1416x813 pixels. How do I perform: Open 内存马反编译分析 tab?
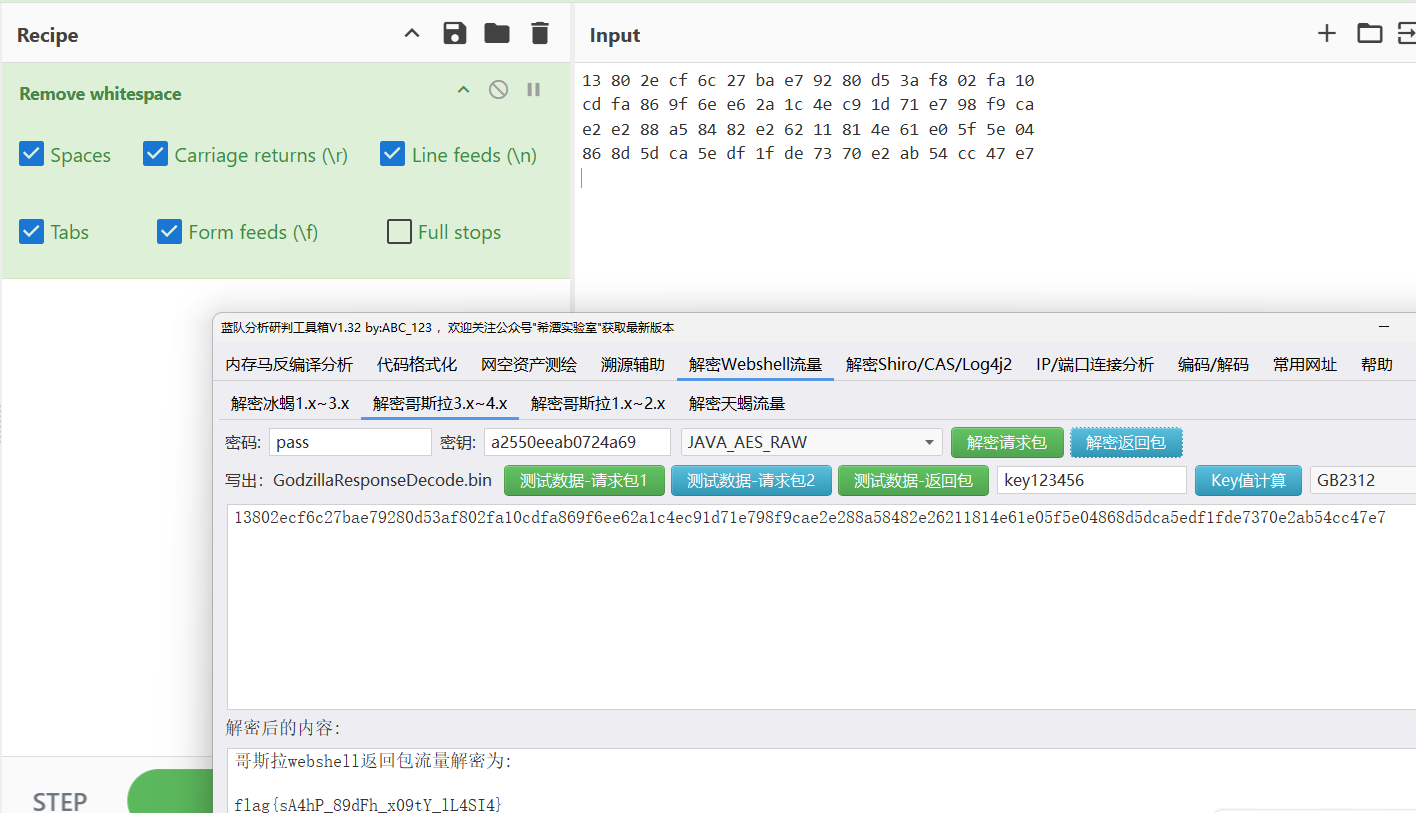[289, 364]
